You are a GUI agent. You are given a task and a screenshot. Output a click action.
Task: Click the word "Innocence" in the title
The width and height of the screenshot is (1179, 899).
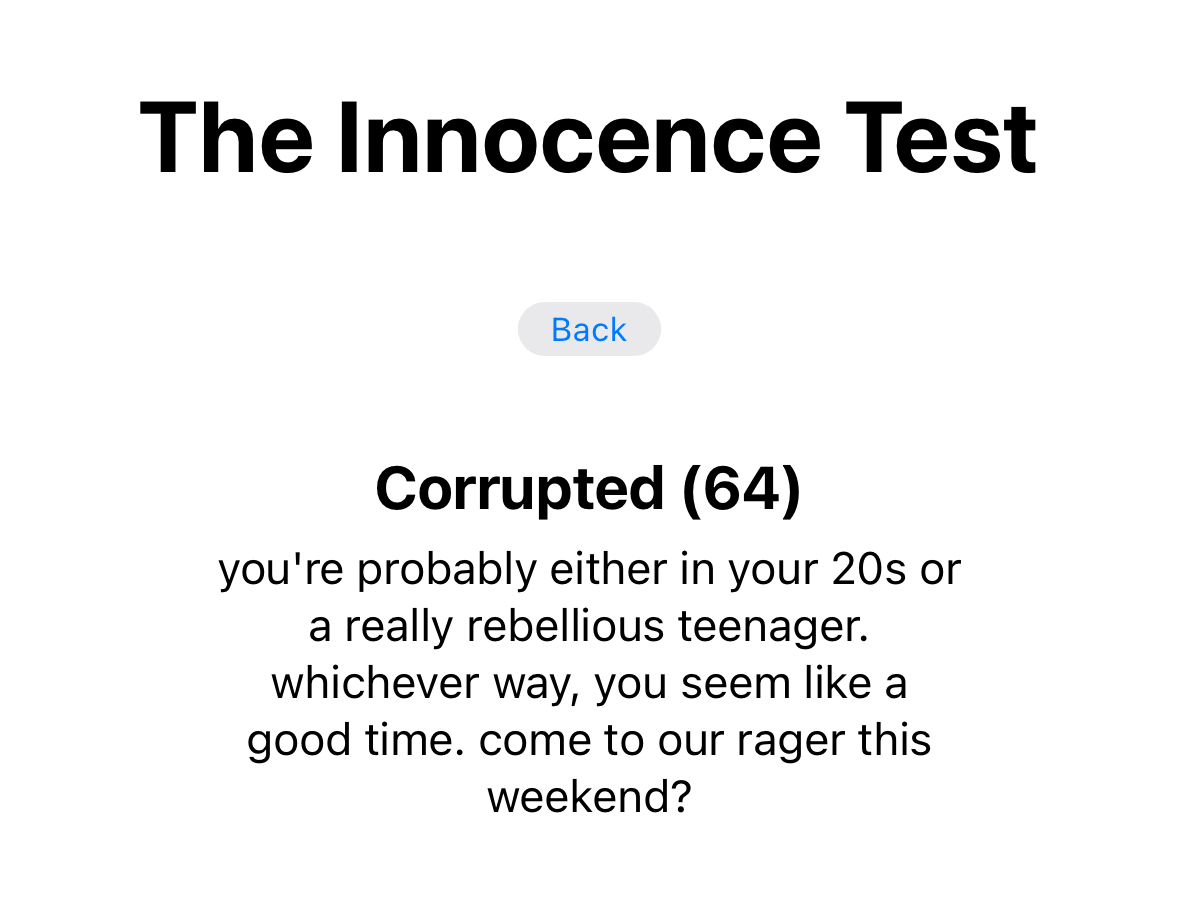point(579,139)
